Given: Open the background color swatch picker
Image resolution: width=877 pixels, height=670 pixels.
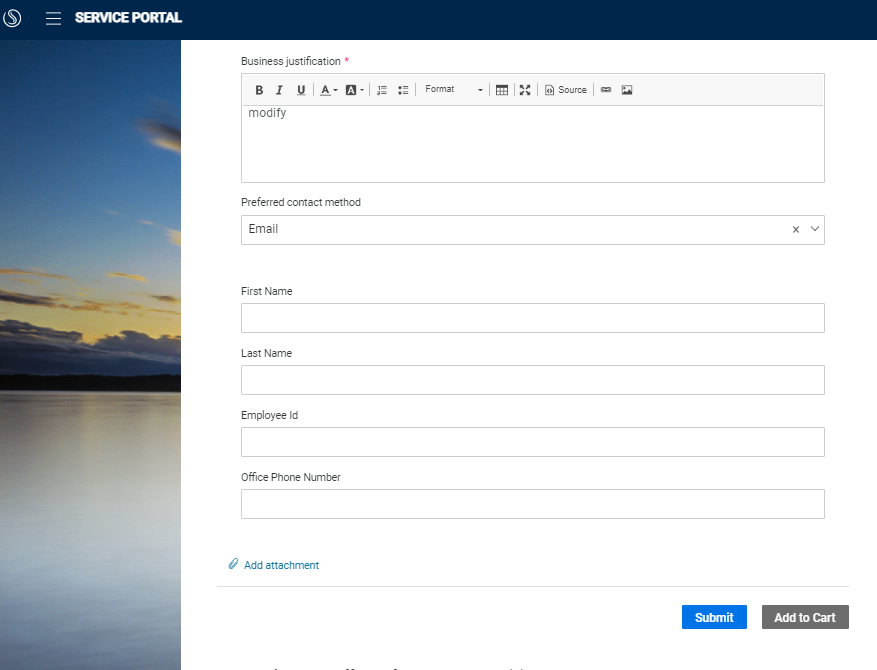Looking at the screenshot, I should (350, 89).
